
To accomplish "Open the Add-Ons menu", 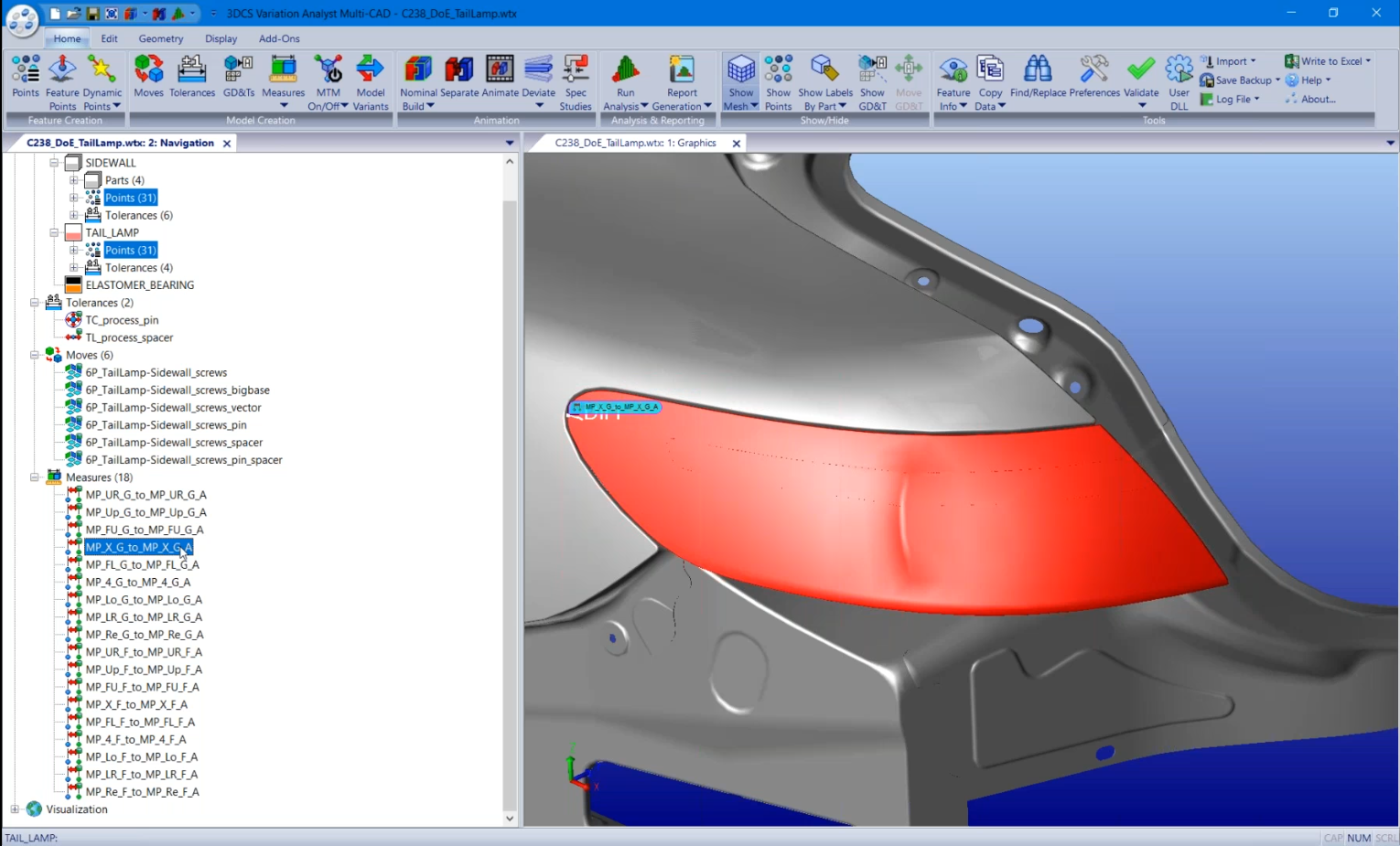I will tap(279, 38).
